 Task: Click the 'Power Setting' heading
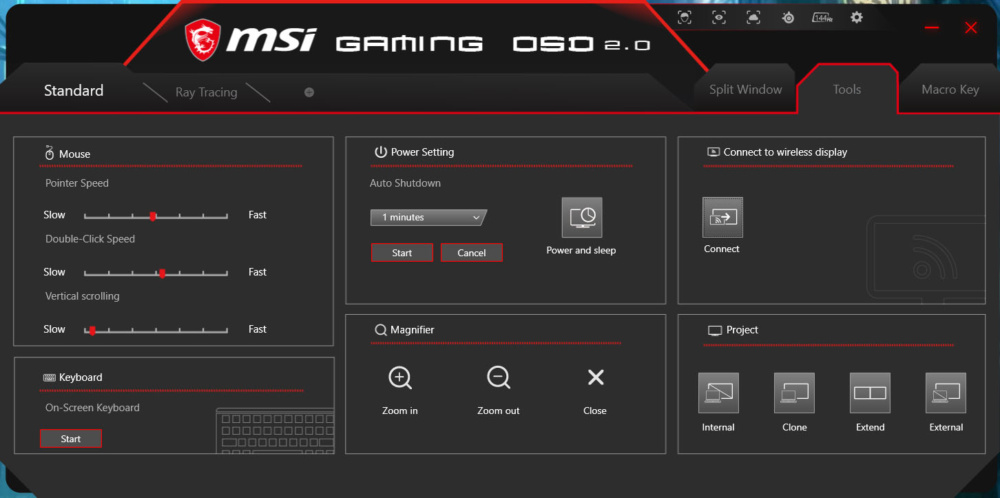pyautogui.click(x=422, y=152)
